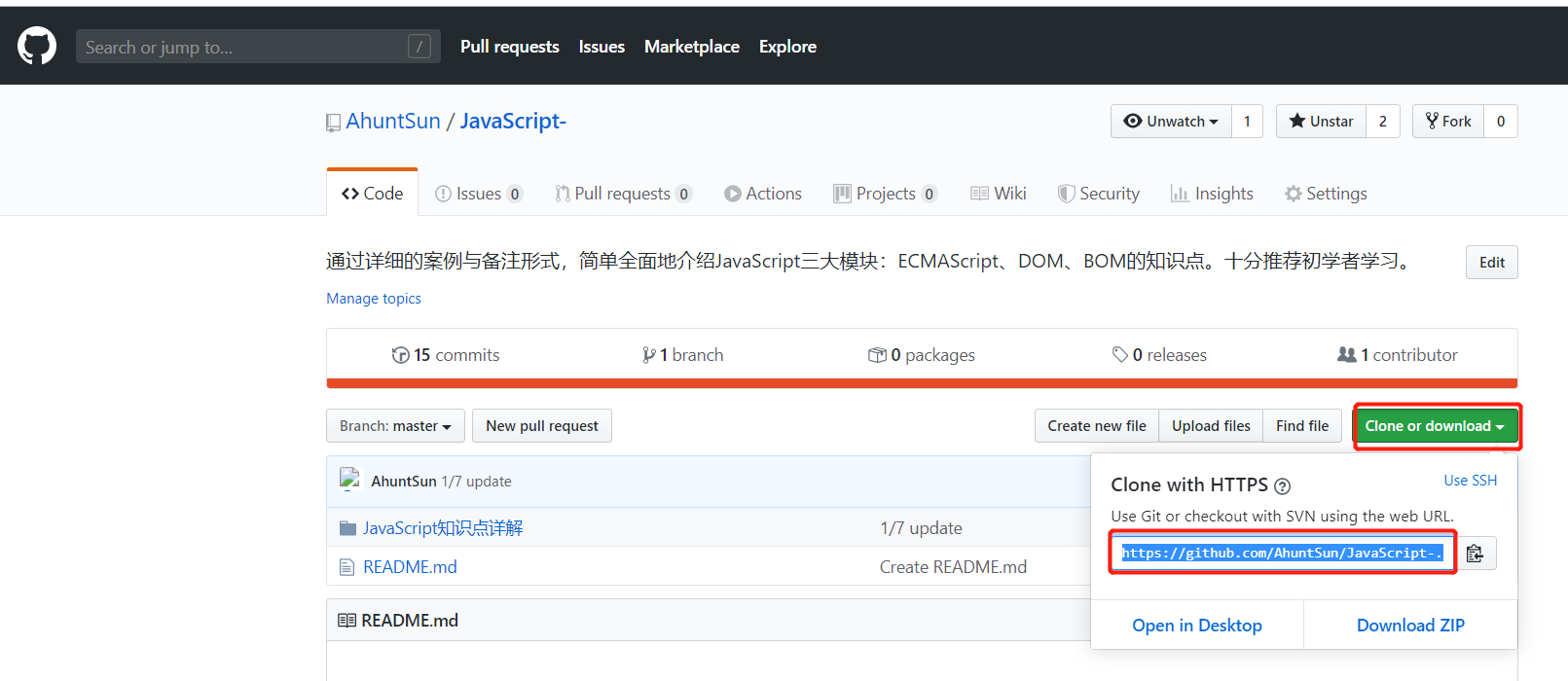This screenshot has height=681, width=1568.
Task: Click Open in Desktop
Action: click(x=1197, y=626)
